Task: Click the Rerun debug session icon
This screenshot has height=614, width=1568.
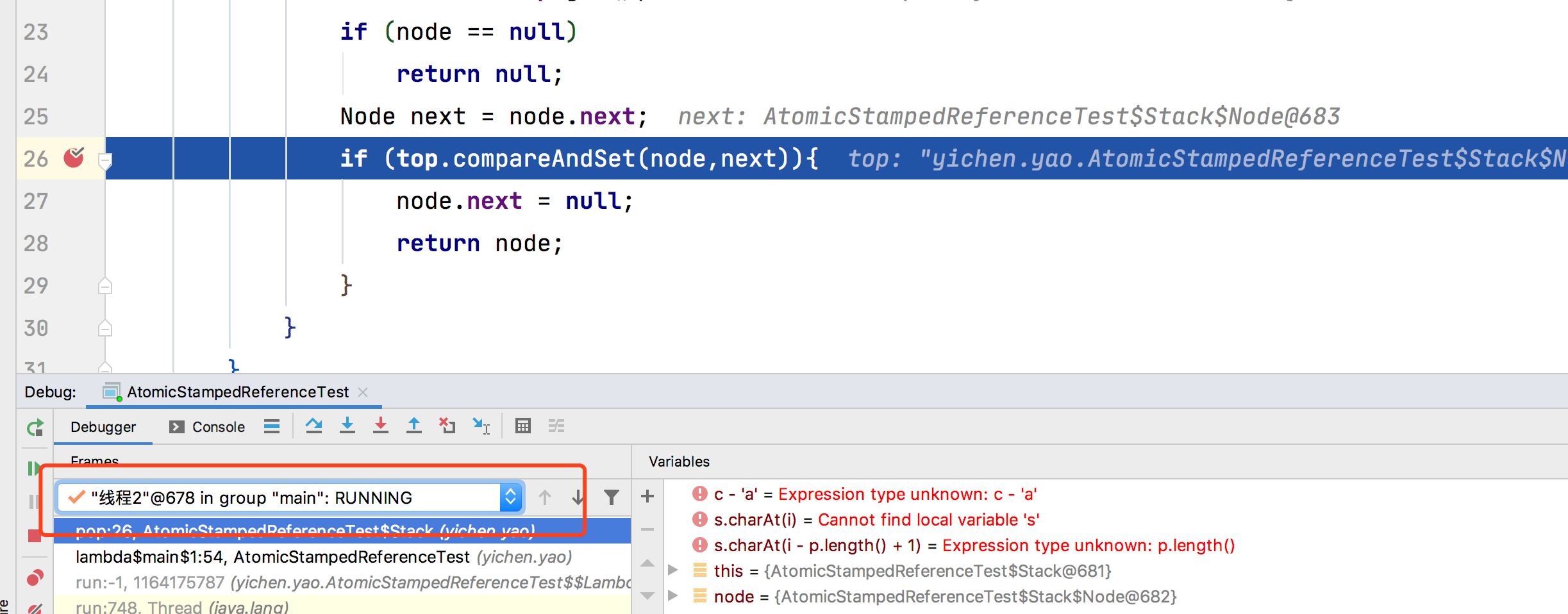Action: (35, 427)
